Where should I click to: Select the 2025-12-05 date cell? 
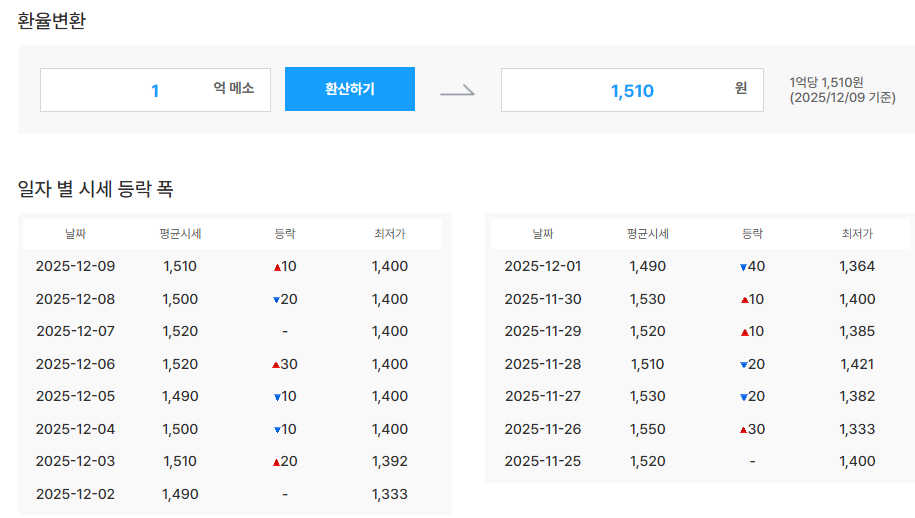(75, 397)
